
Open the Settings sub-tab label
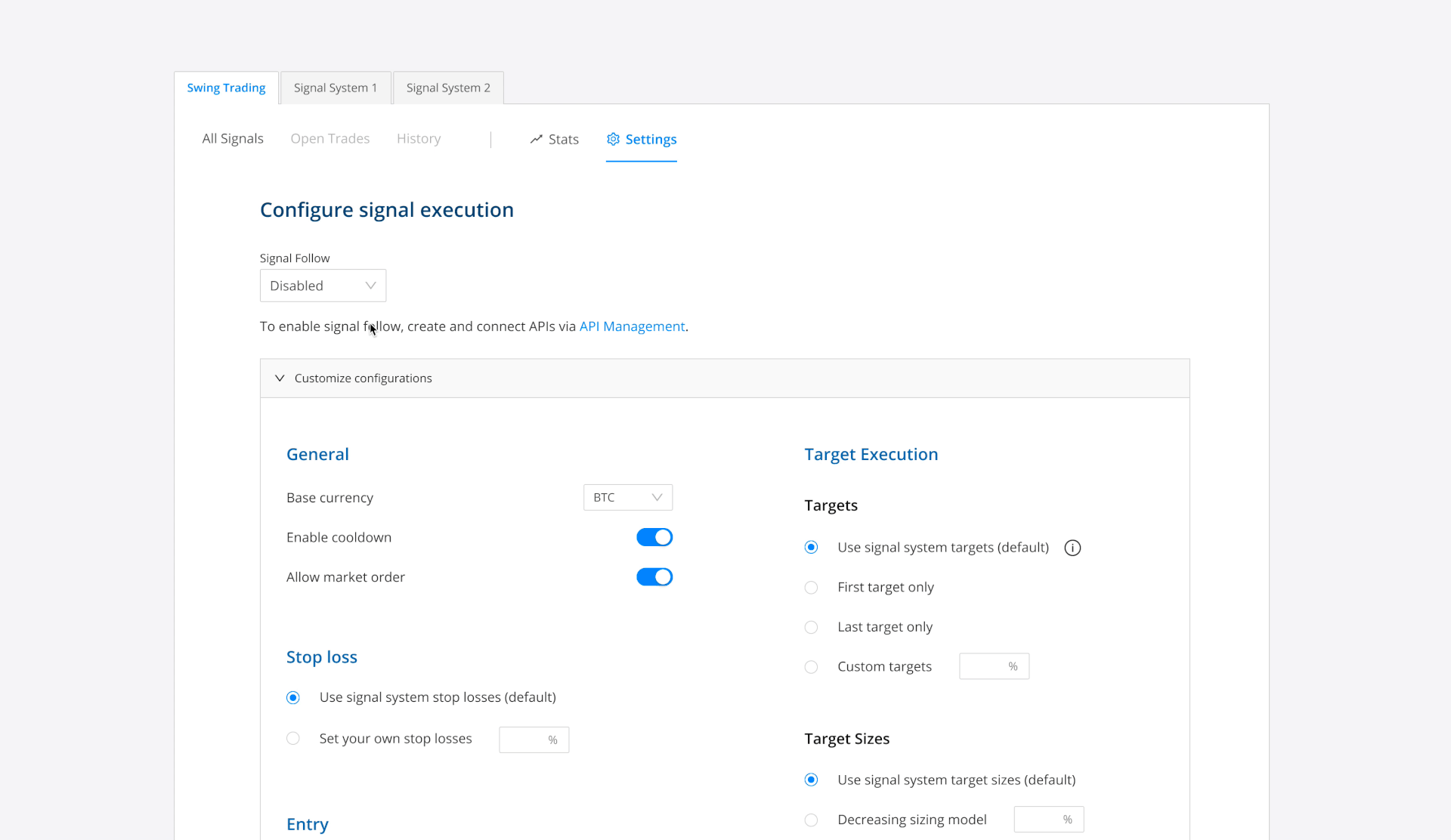tap(651, 140)
